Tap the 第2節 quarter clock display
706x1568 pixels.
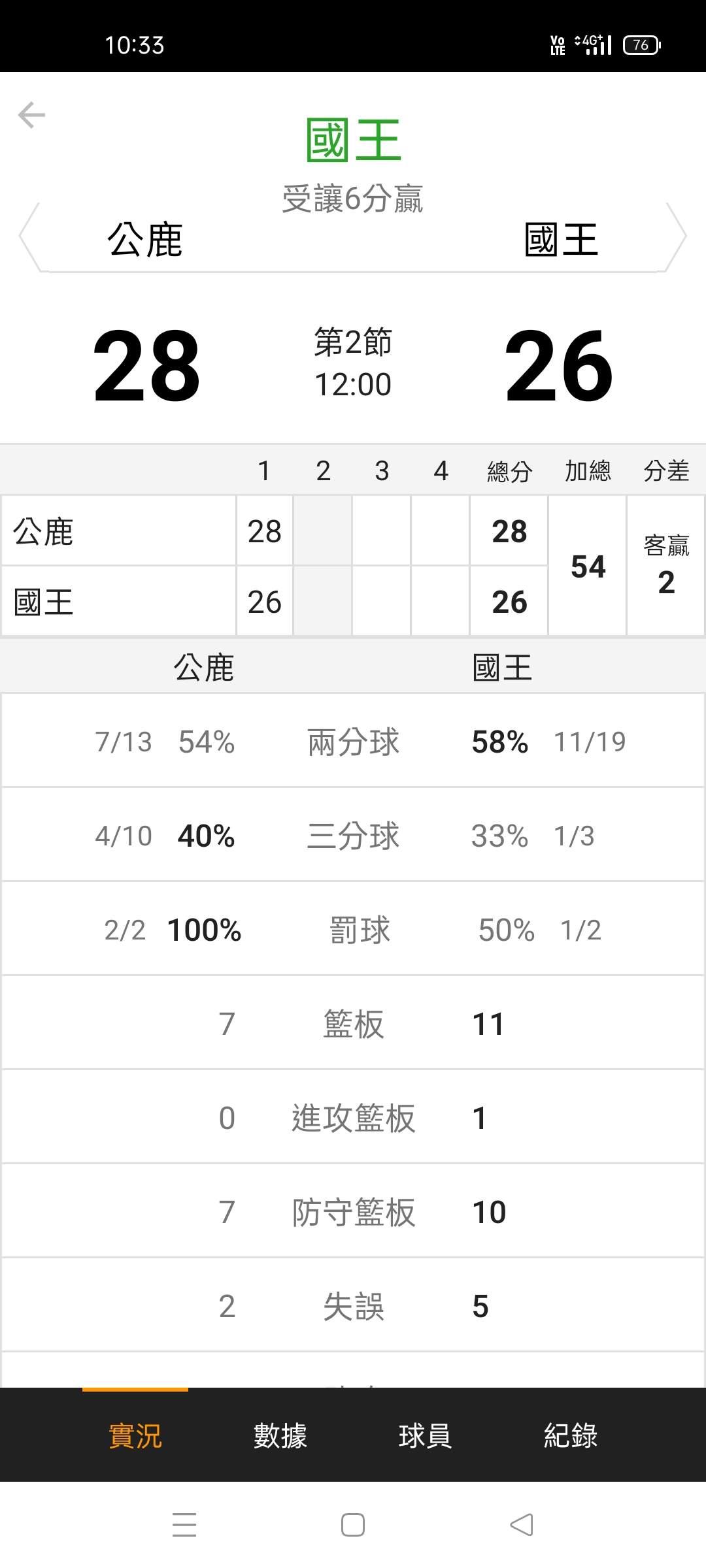(353, 363)
